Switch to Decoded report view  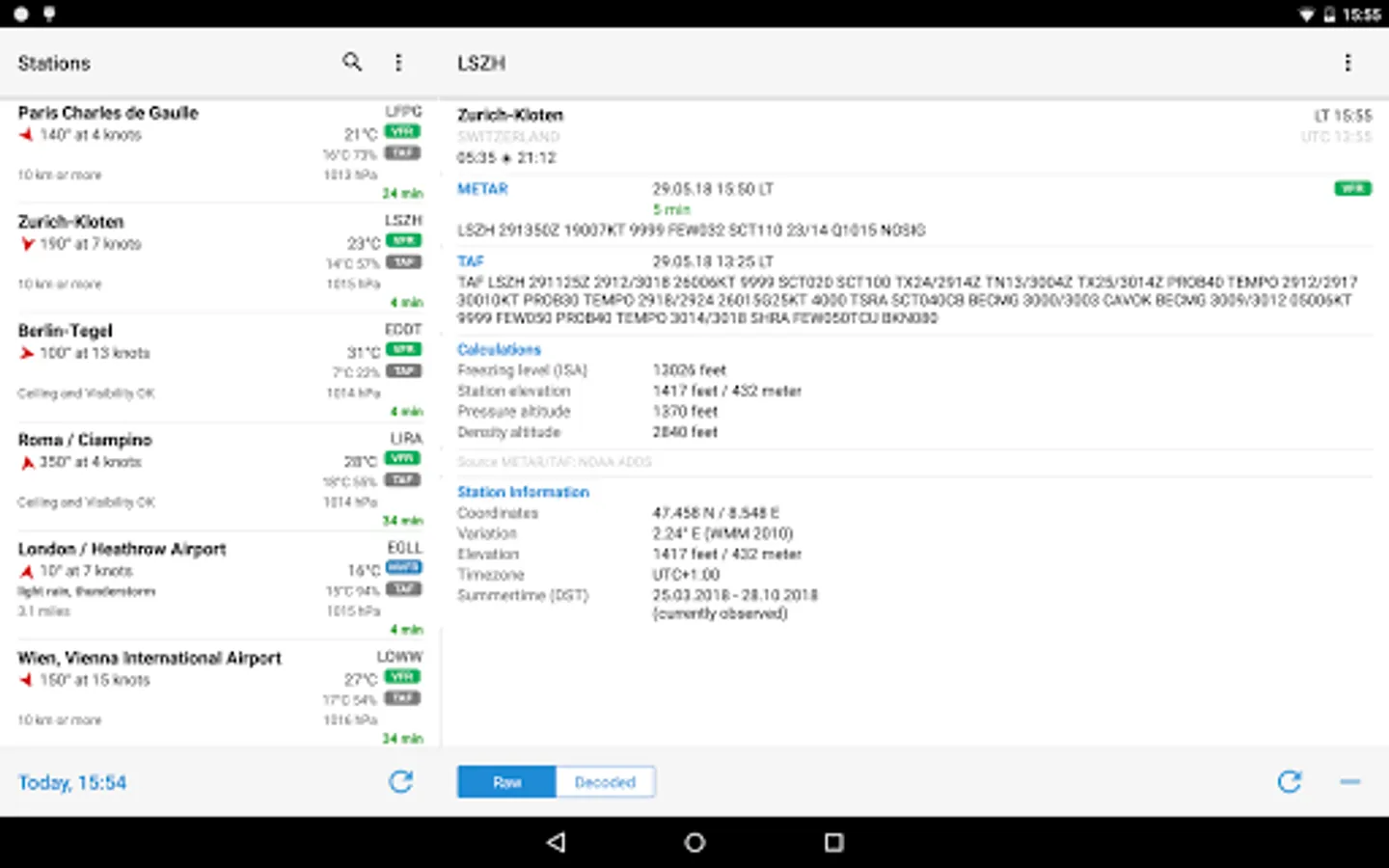pos(606,782)
